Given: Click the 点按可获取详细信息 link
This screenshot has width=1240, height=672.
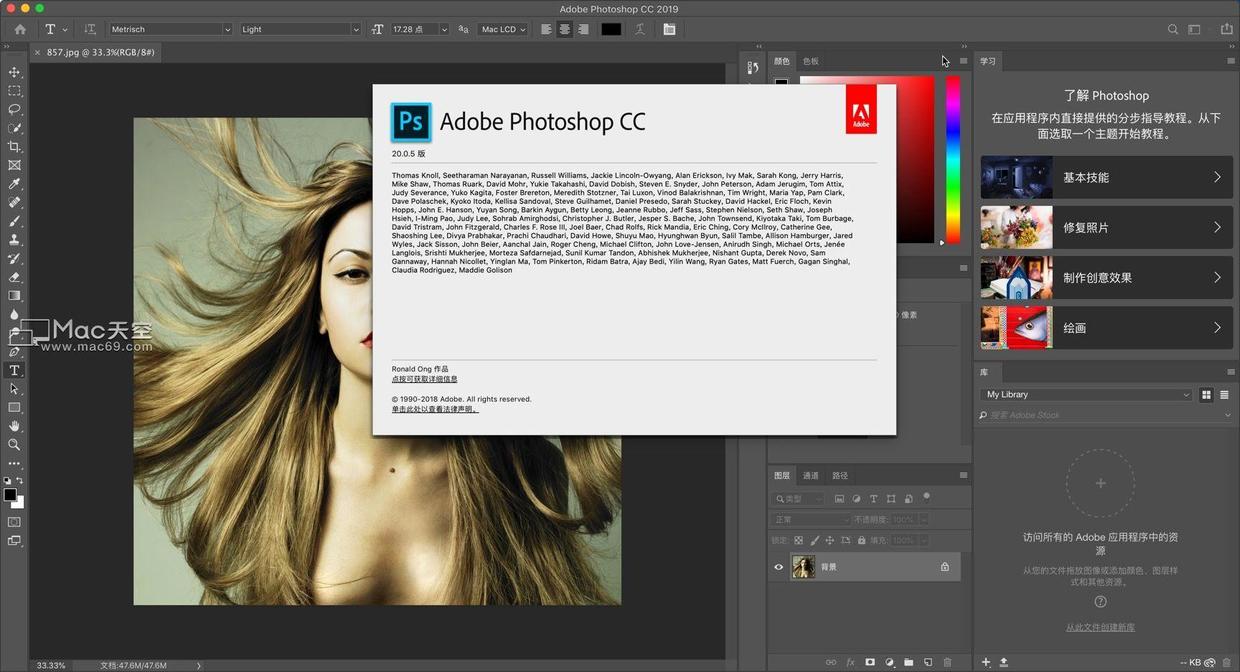Looking at the screenshot, I should coord(425,379).
